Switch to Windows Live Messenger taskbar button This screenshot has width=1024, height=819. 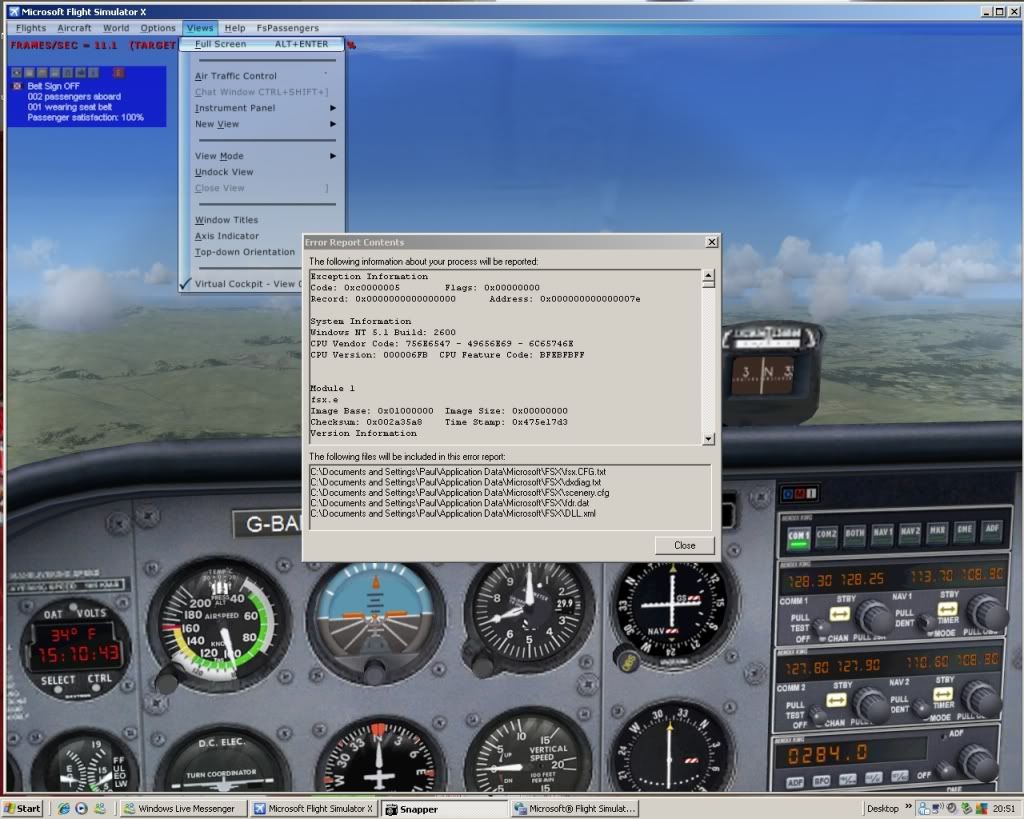[185, 809]
